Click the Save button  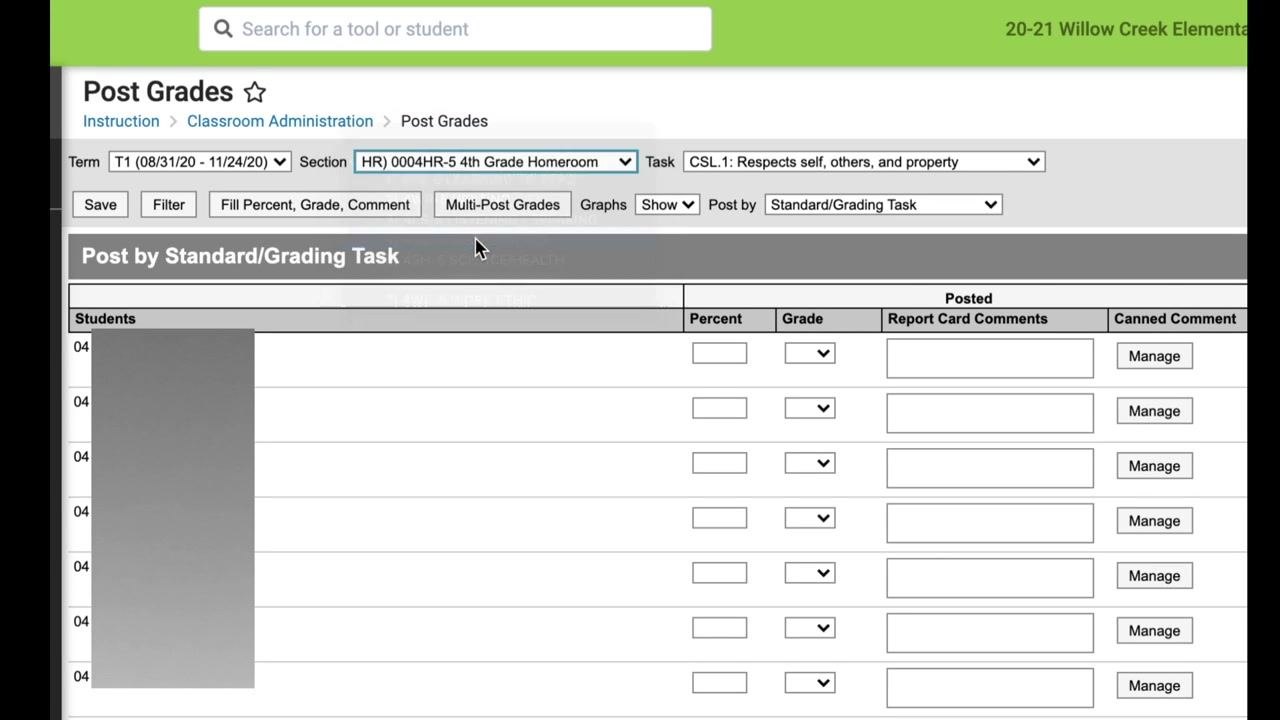pyautogui.click(x=100, y=205)
